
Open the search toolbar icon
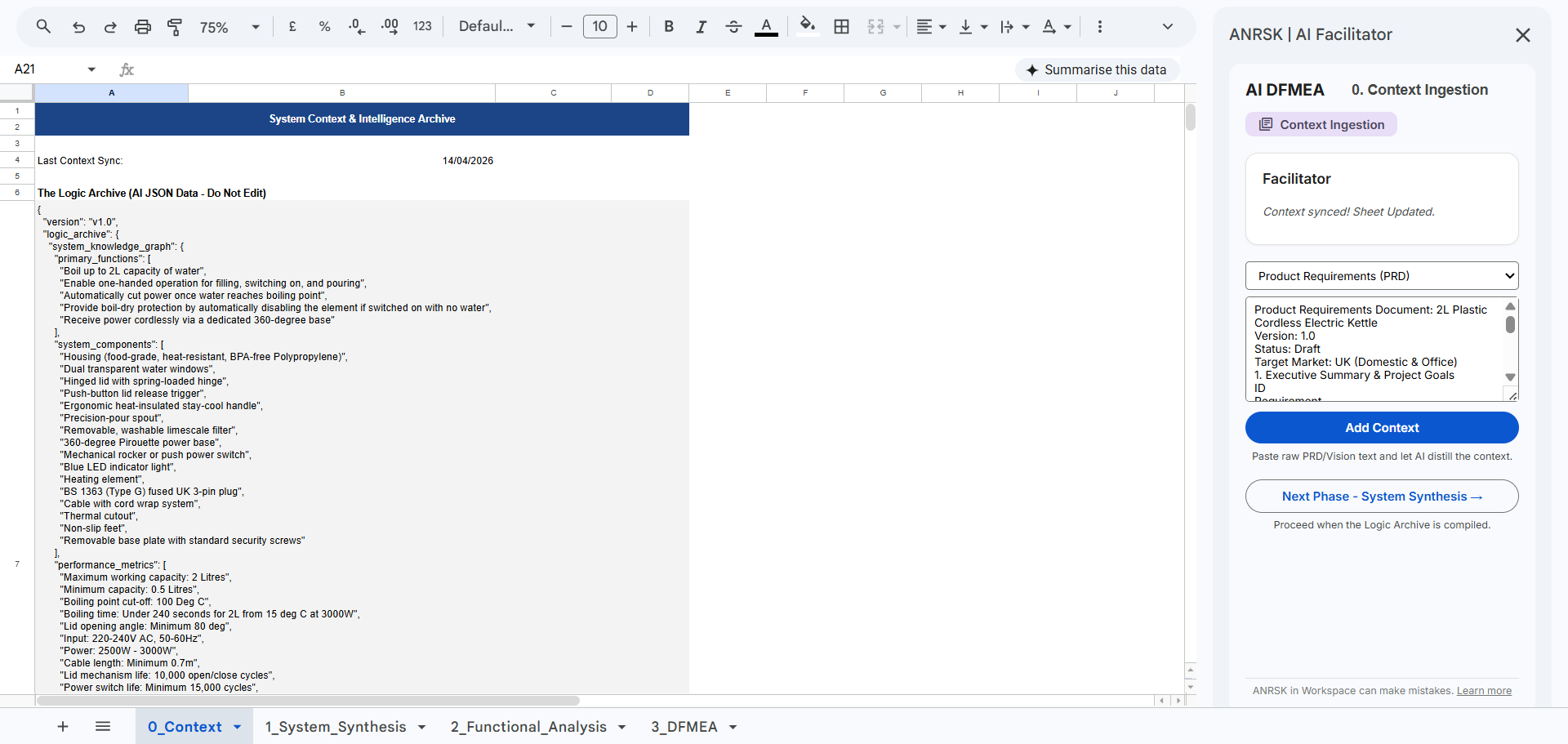(43, 26)
